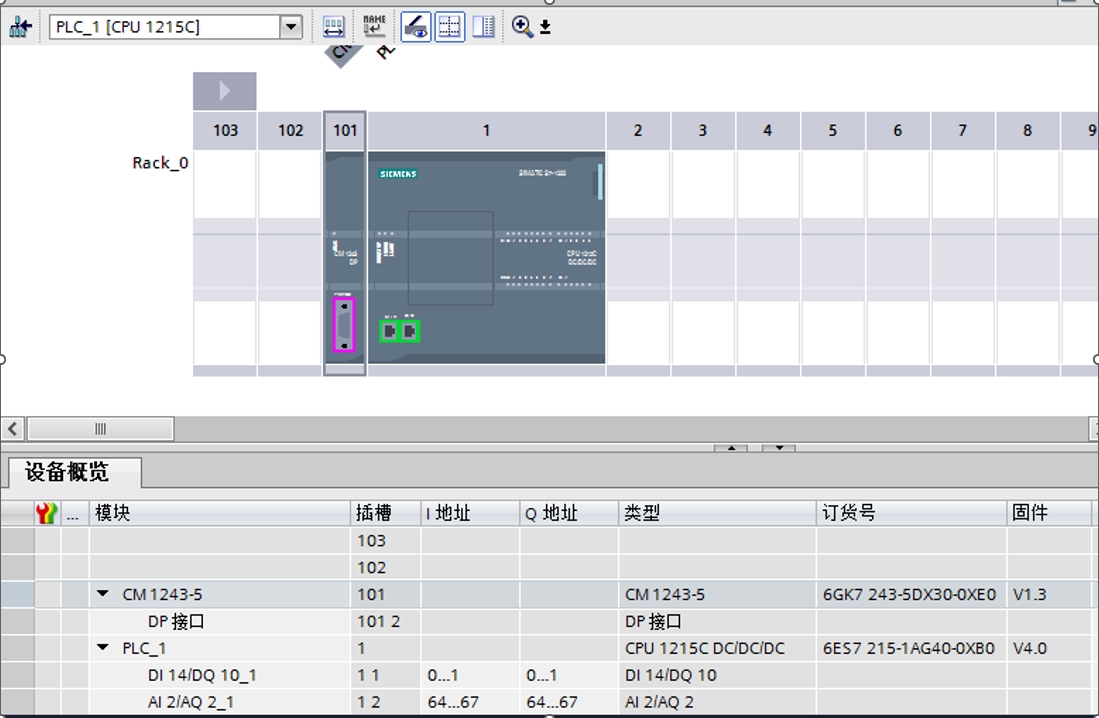Screen dimensions: 1099x718
Task: Click the scroll left arrow of horizontal scrollbar
Action: pos(13,429)
